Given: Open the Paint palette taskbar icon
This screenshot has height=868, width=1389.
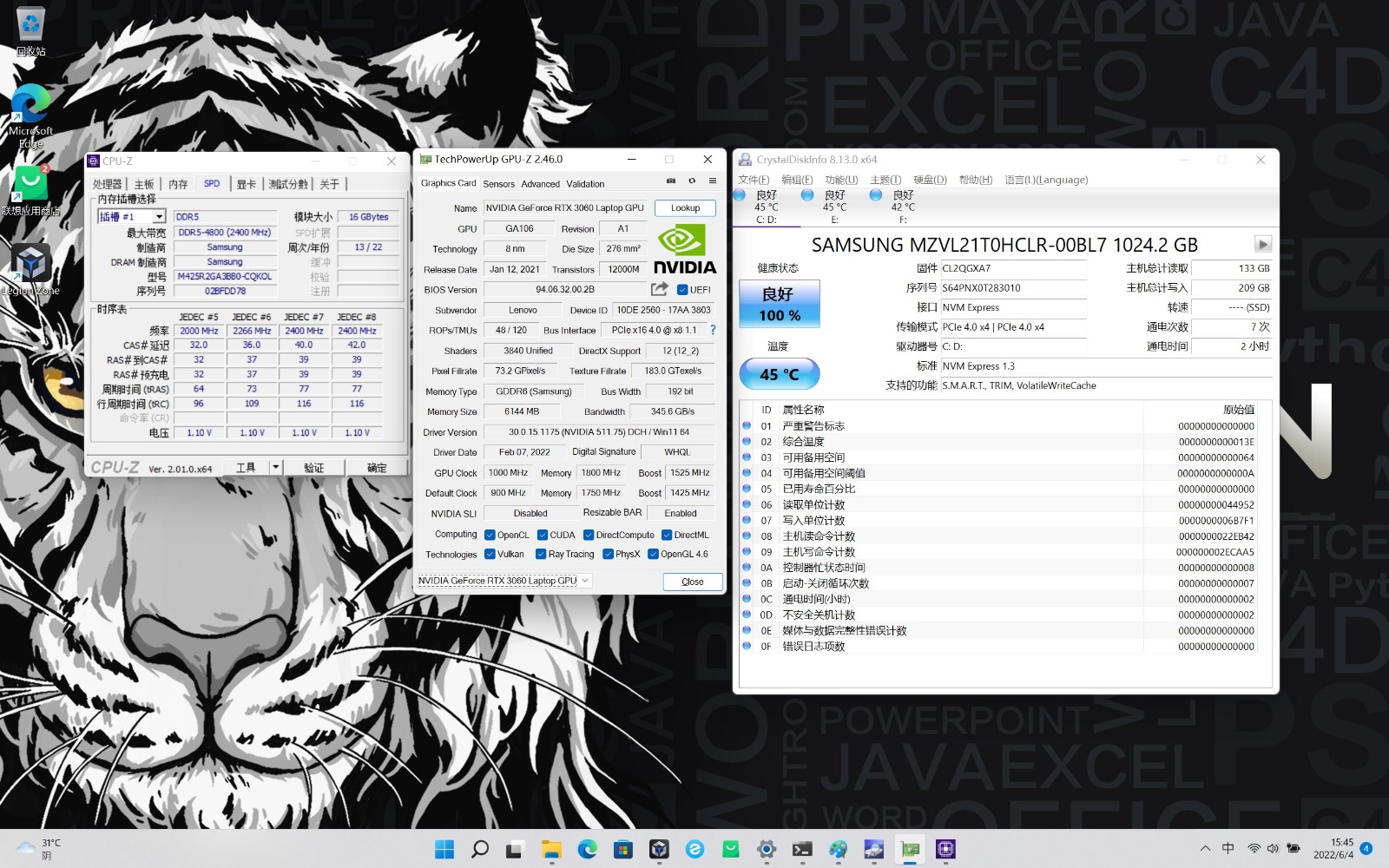Looking at the screenshot, I should [x=838, y=849].
